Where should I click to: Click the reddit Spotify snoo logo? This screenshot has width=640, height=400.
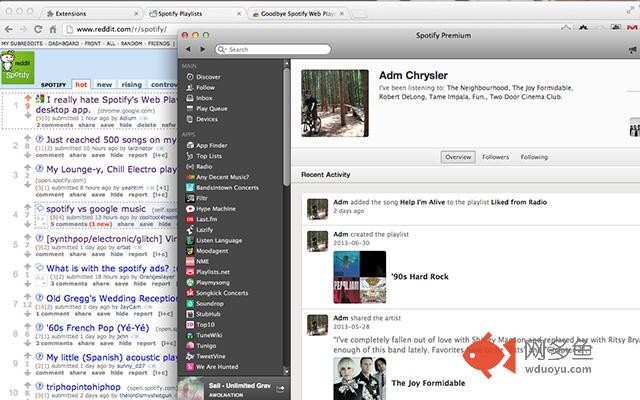[17, 67]
